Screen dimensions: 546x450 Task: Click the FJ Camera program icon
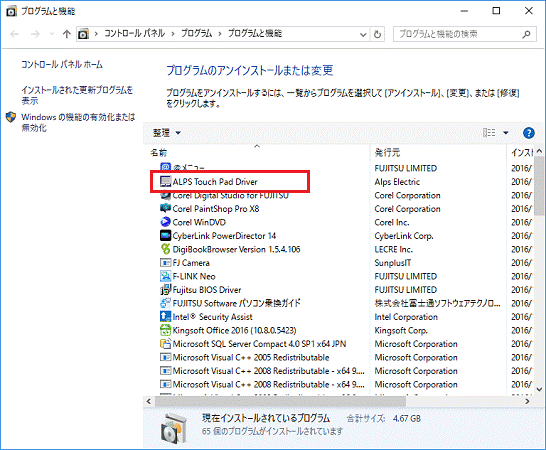[x=165, y=263]
